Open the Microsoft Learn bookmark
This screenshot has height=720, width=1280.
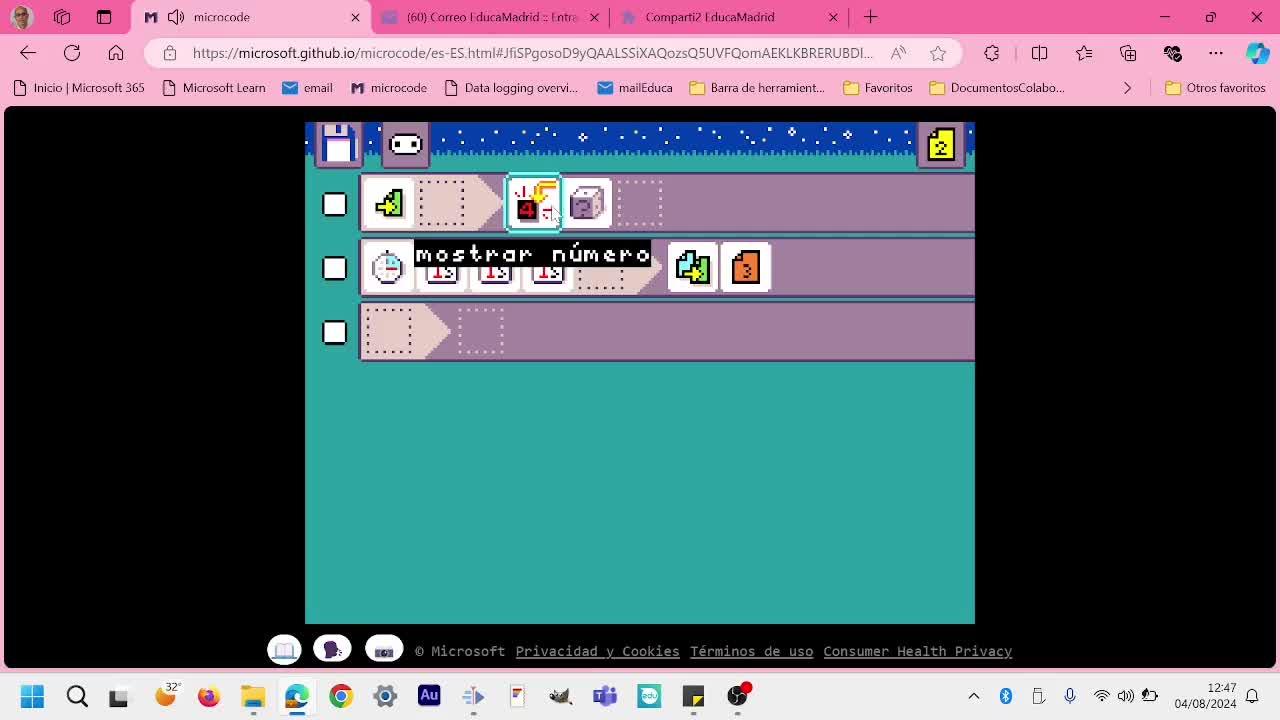point(214,88)
